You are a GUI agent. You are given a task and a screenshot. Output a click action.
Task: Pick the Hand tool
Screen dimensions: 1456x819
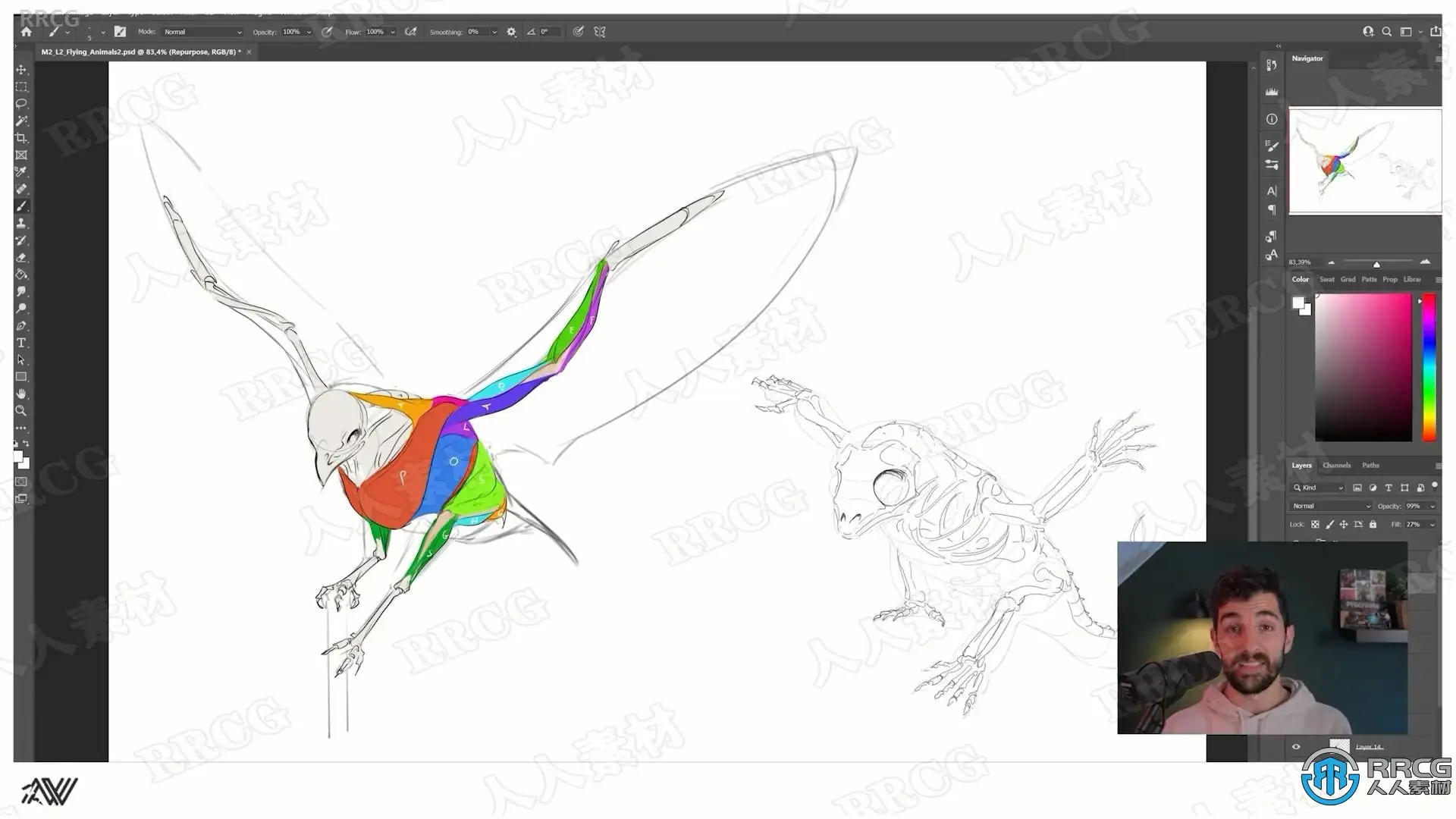[x=21, y=394]
